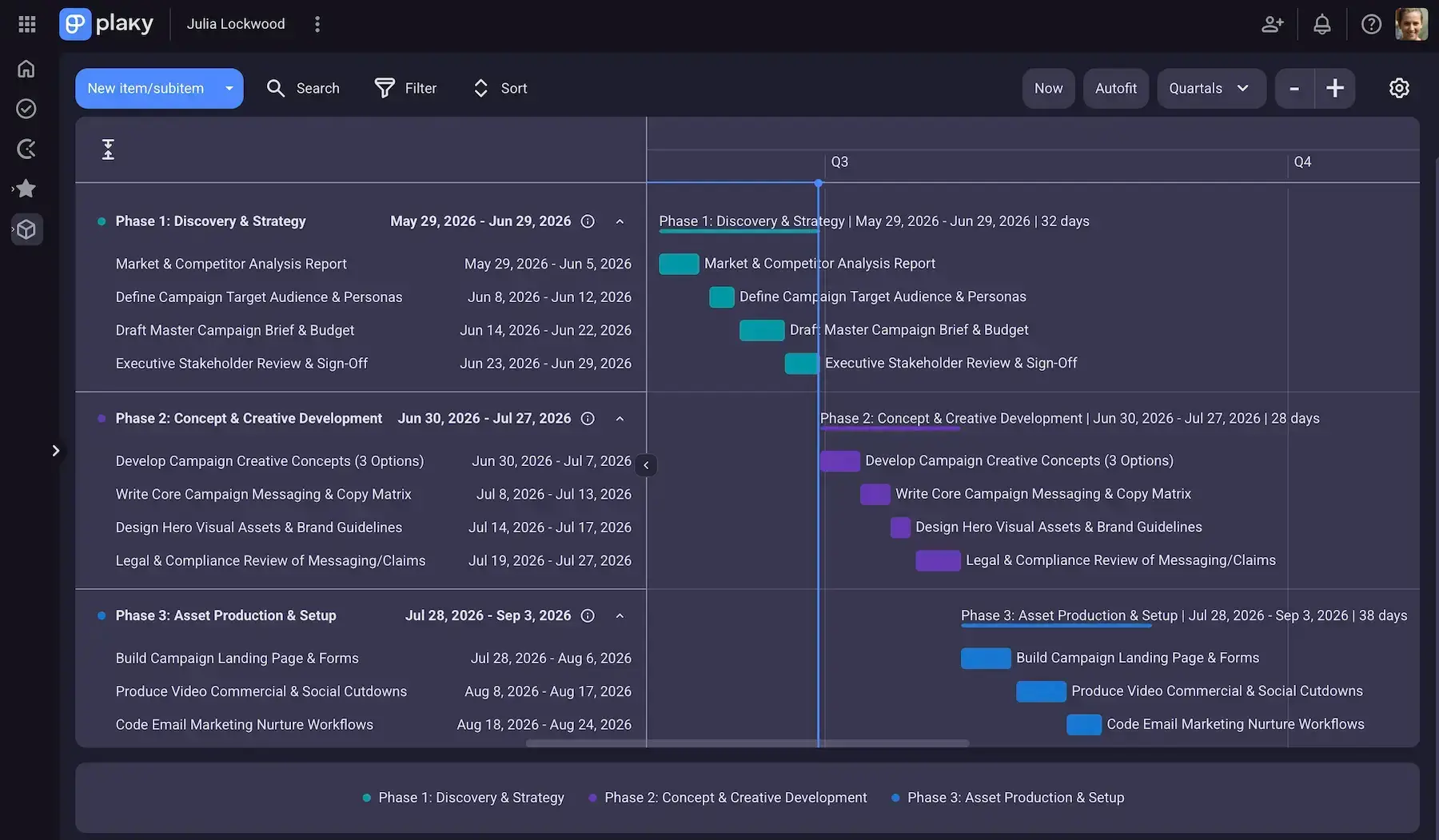Click the collapse all rows icon

[108, 149]
